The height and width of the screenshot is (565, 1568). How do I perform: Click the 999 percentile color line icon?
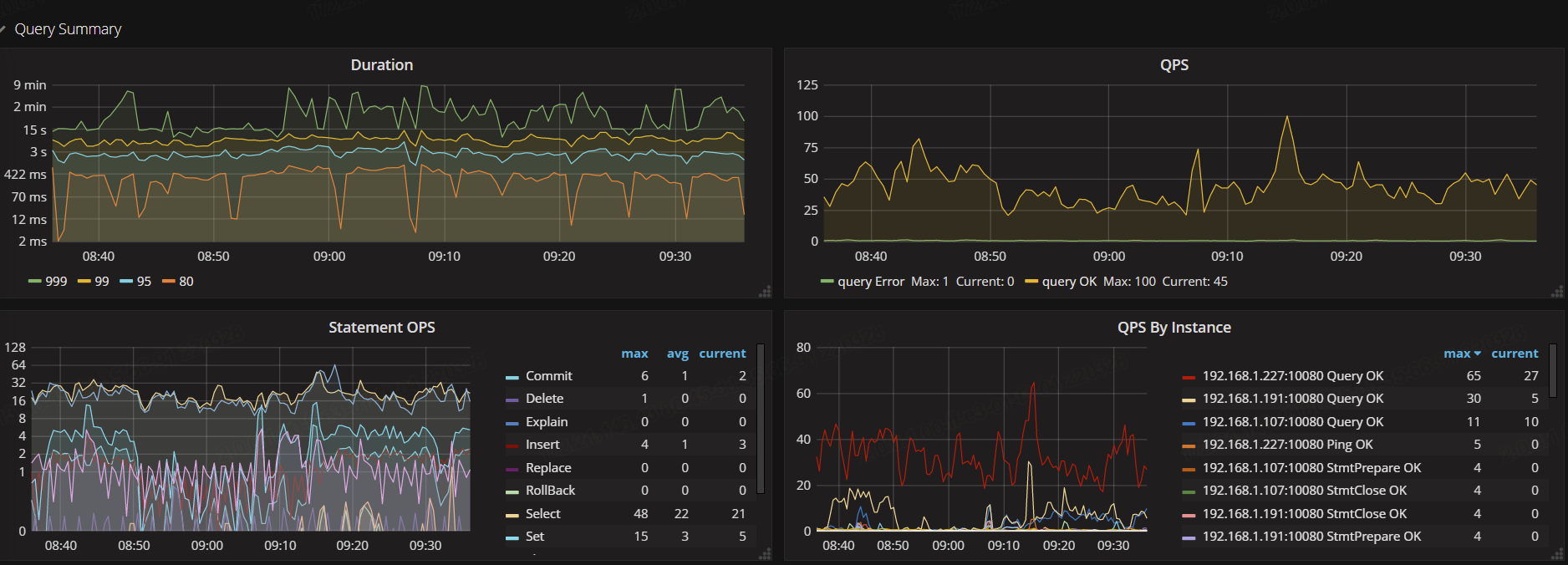pos(35,282)
